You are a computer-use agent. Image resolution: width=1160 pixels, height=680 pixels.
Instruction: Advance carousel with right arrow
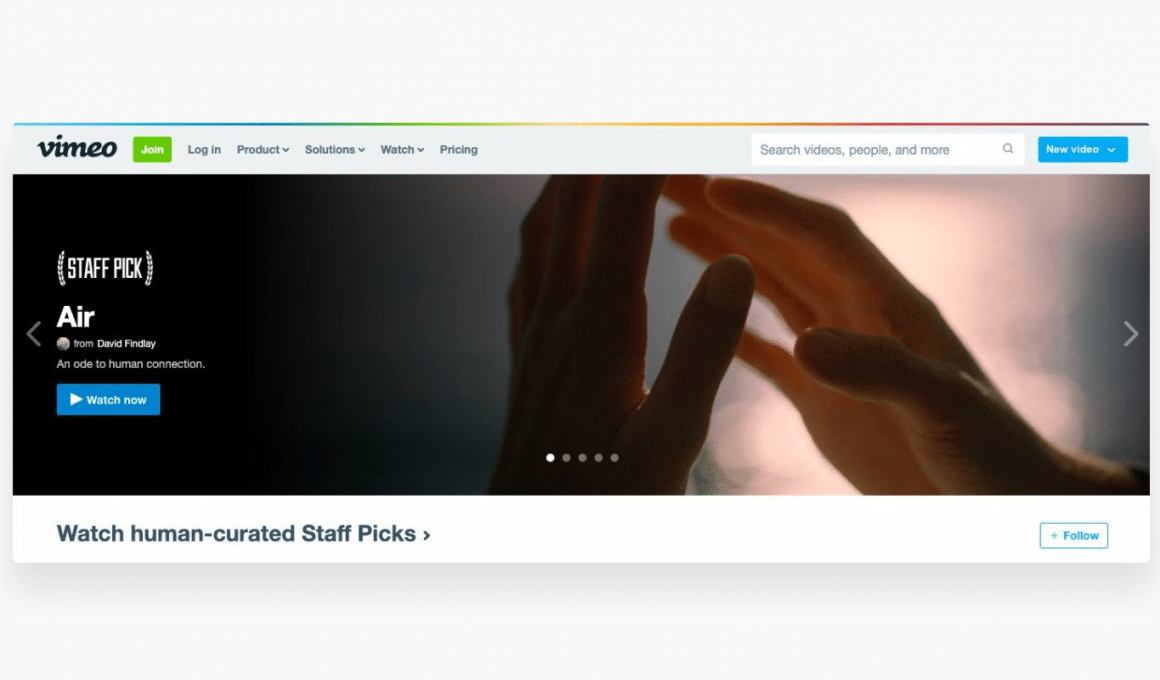1130,334
